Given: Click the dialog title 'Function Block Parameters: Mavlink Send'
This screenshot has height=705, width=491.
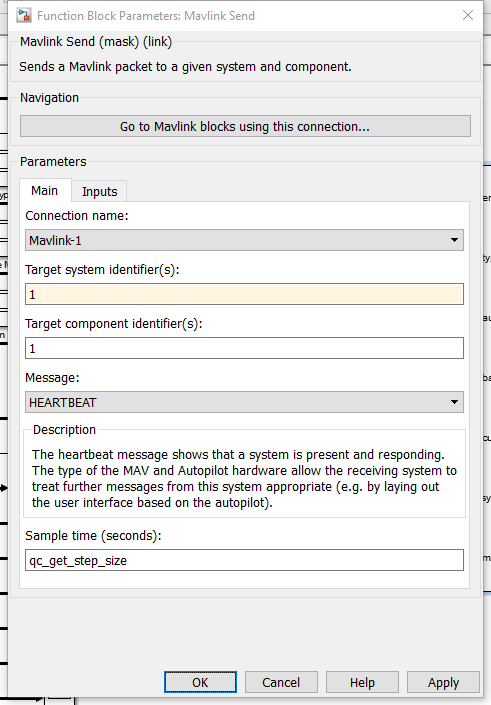Looking at the screenshot, I should click(x=146, y=16).
